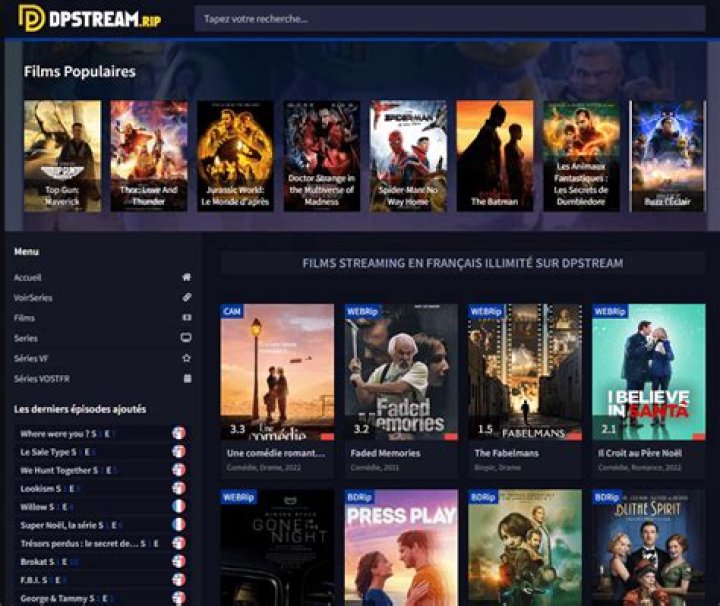
Task: Open the 'Where were you?' episode link
Action: (67, 434)
